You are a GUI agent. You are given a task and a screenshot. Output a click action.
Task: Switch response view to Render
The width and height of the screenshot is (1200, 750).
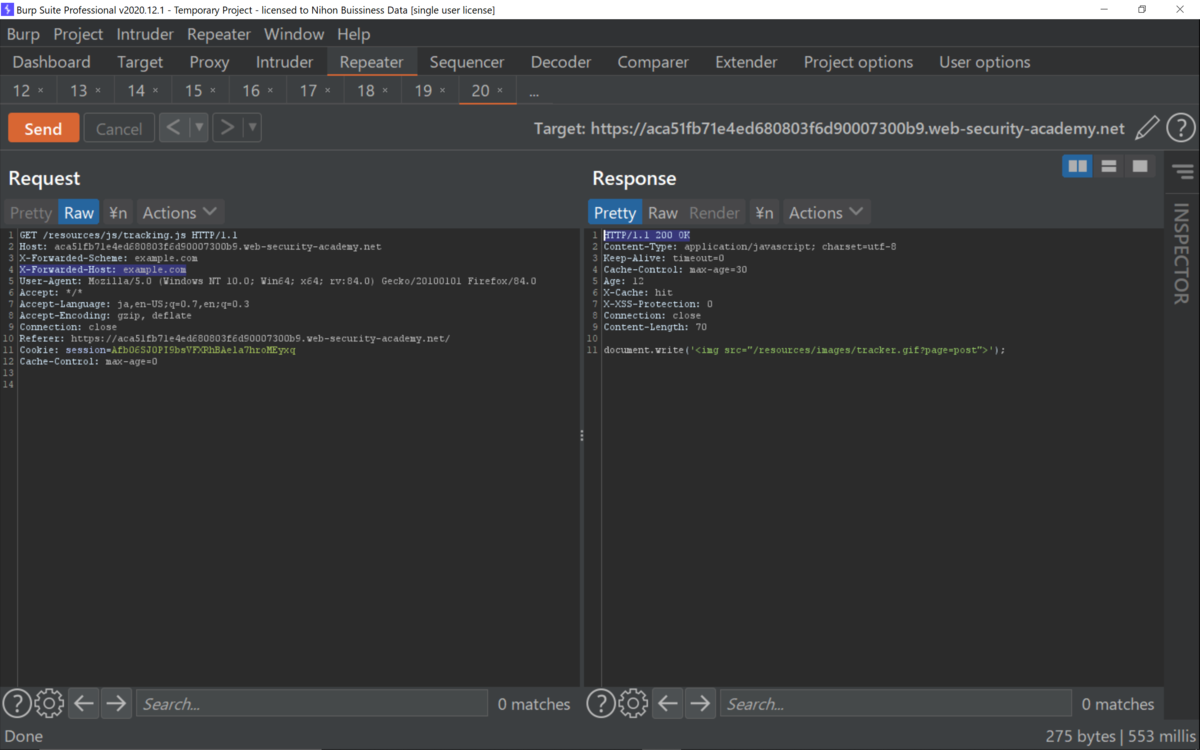click(x=715, y=212)
